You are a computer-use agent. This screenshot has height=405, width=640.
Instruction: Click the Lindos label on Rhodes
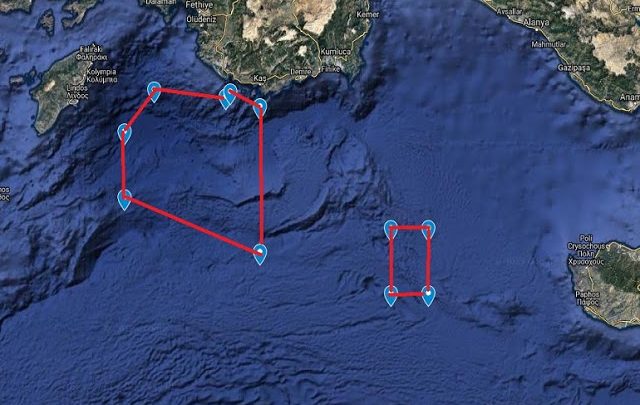tap(77, 88)
